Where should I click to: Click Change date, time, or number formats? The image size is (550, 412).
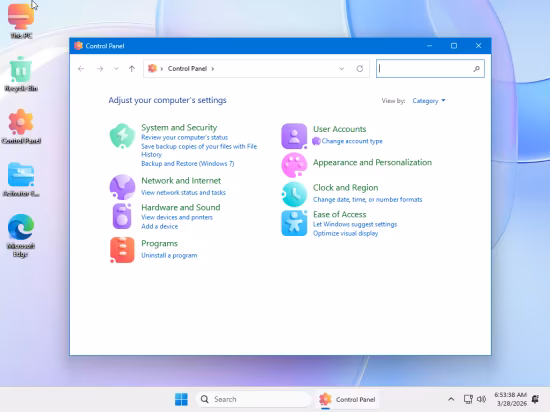367,200
